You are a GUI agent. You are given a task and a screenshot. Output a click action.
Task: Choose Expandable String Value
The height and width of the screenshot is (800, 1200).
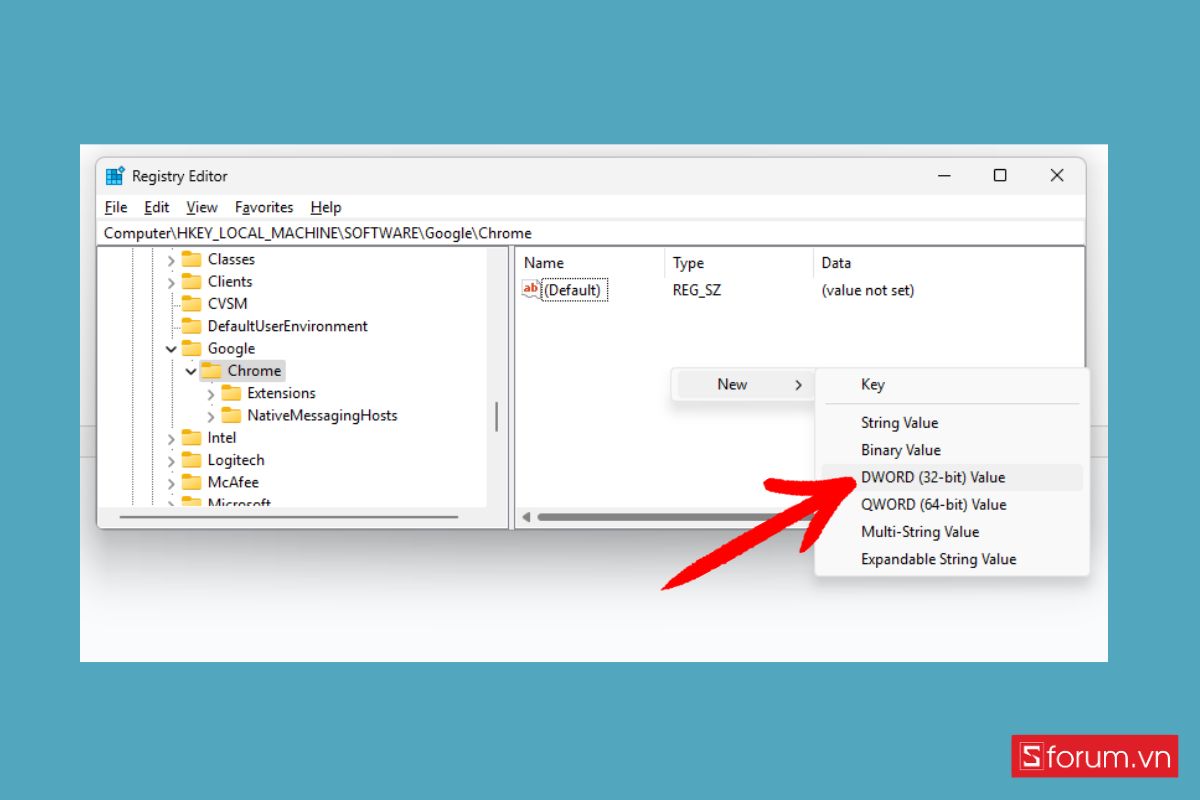[x=951, y=559]
